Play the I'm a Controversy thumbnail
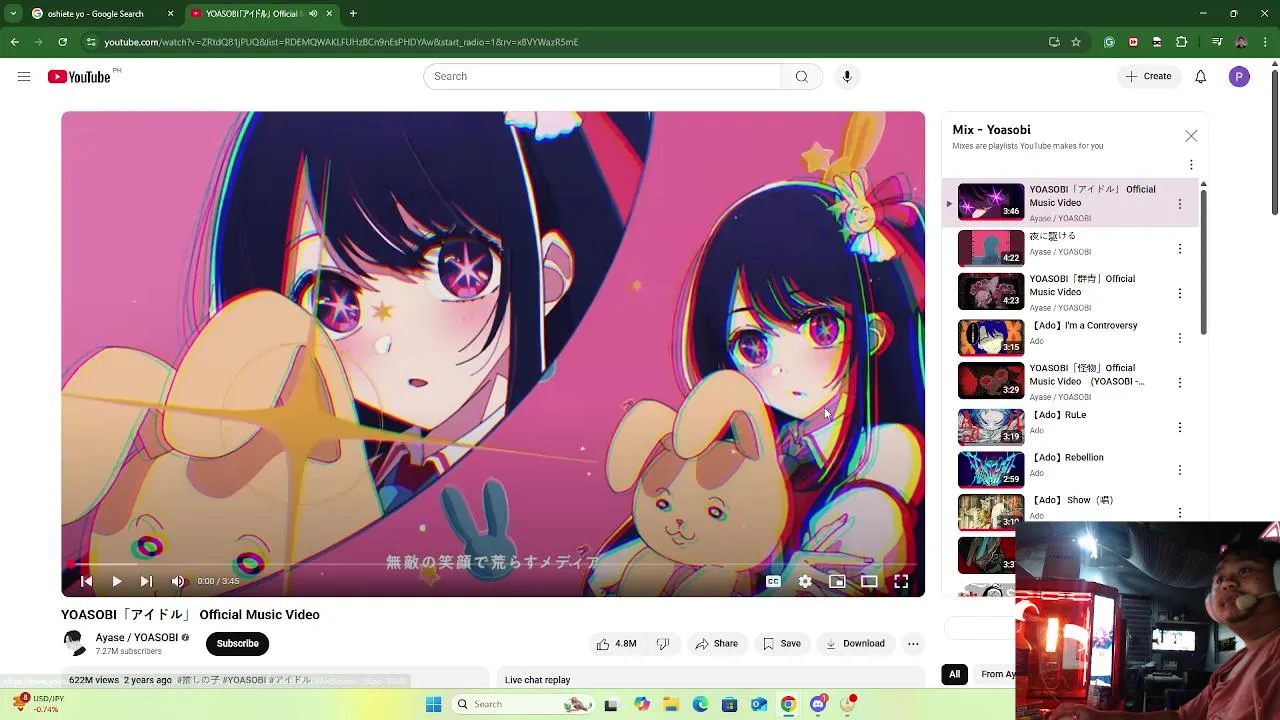This screenshot has height=720, width=1280. (991, 338)
